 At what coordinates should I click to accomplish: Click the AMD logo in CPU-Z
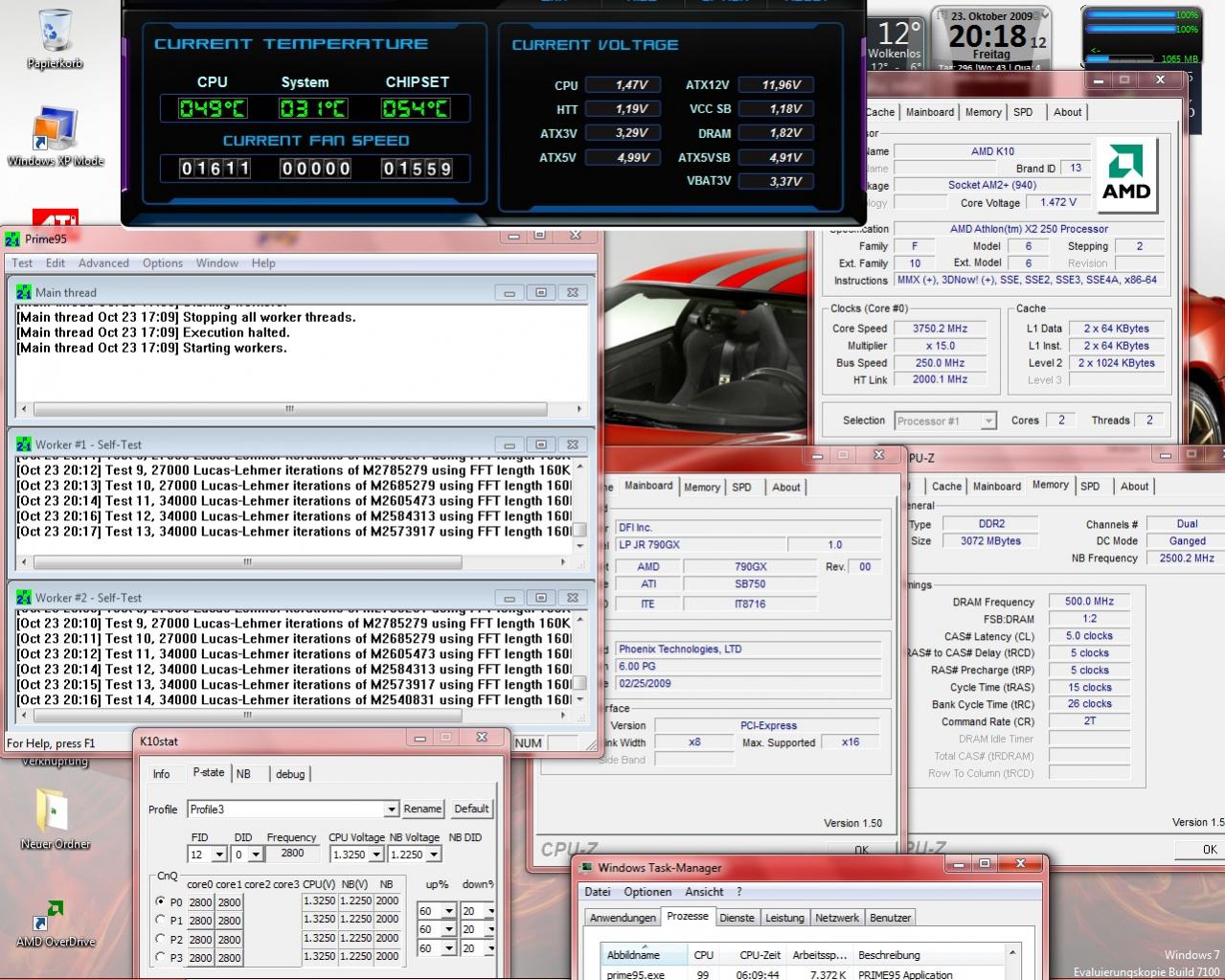(1126, 174)
